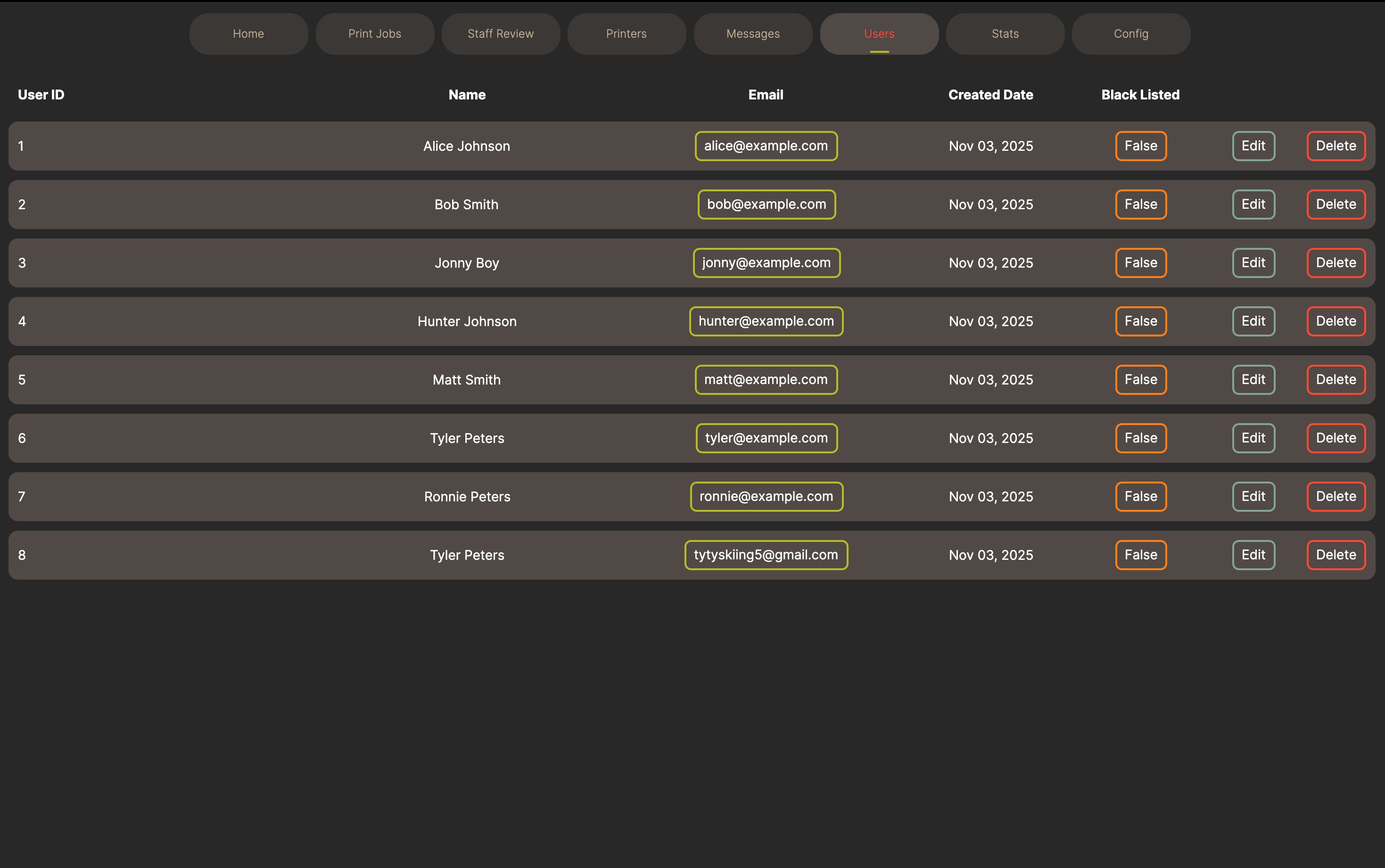Navigate to Staff Review
Screen dimensions: 1385x868
(500, 33)
